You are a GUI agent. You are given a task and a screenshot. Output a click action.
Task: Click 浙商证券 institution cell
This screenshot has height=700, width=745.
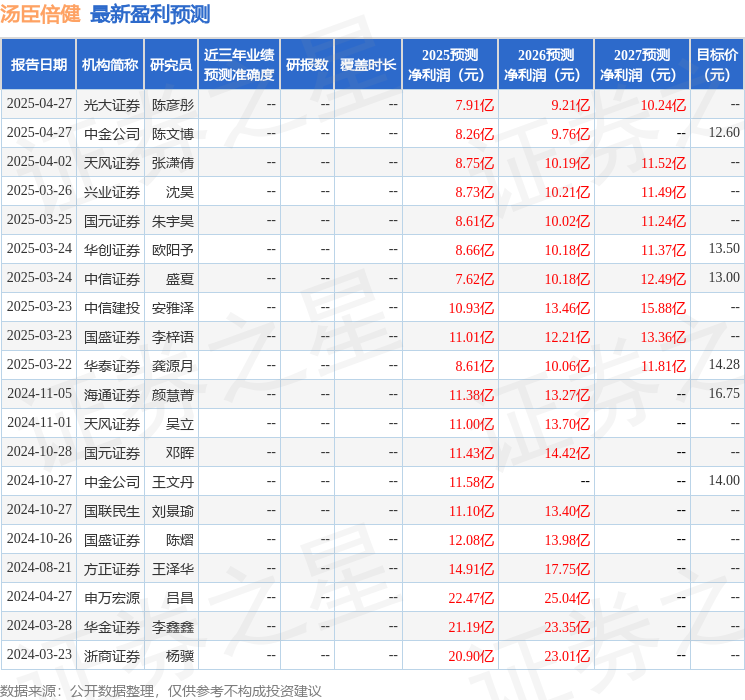click(x=112, y=656)
